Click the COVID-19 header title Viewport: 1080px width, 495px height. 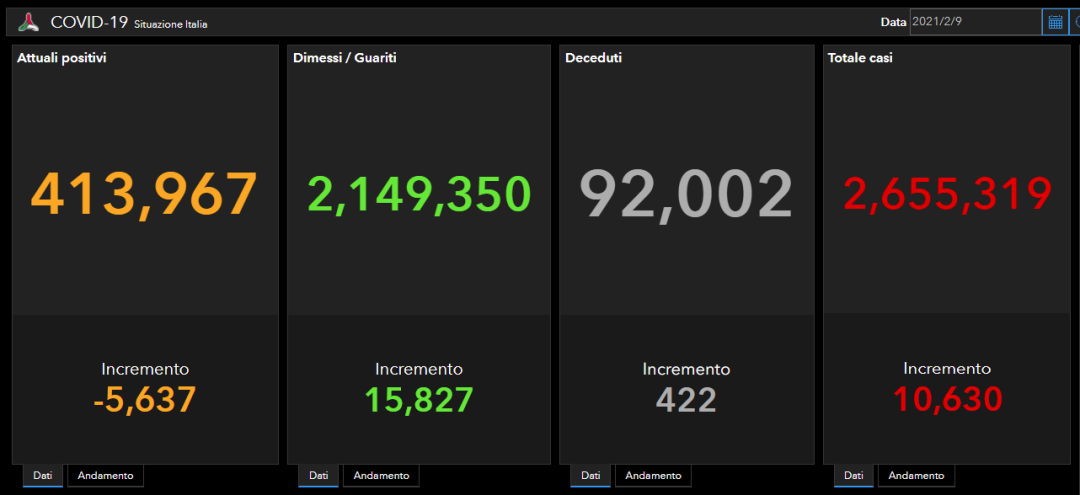(89, 23)
